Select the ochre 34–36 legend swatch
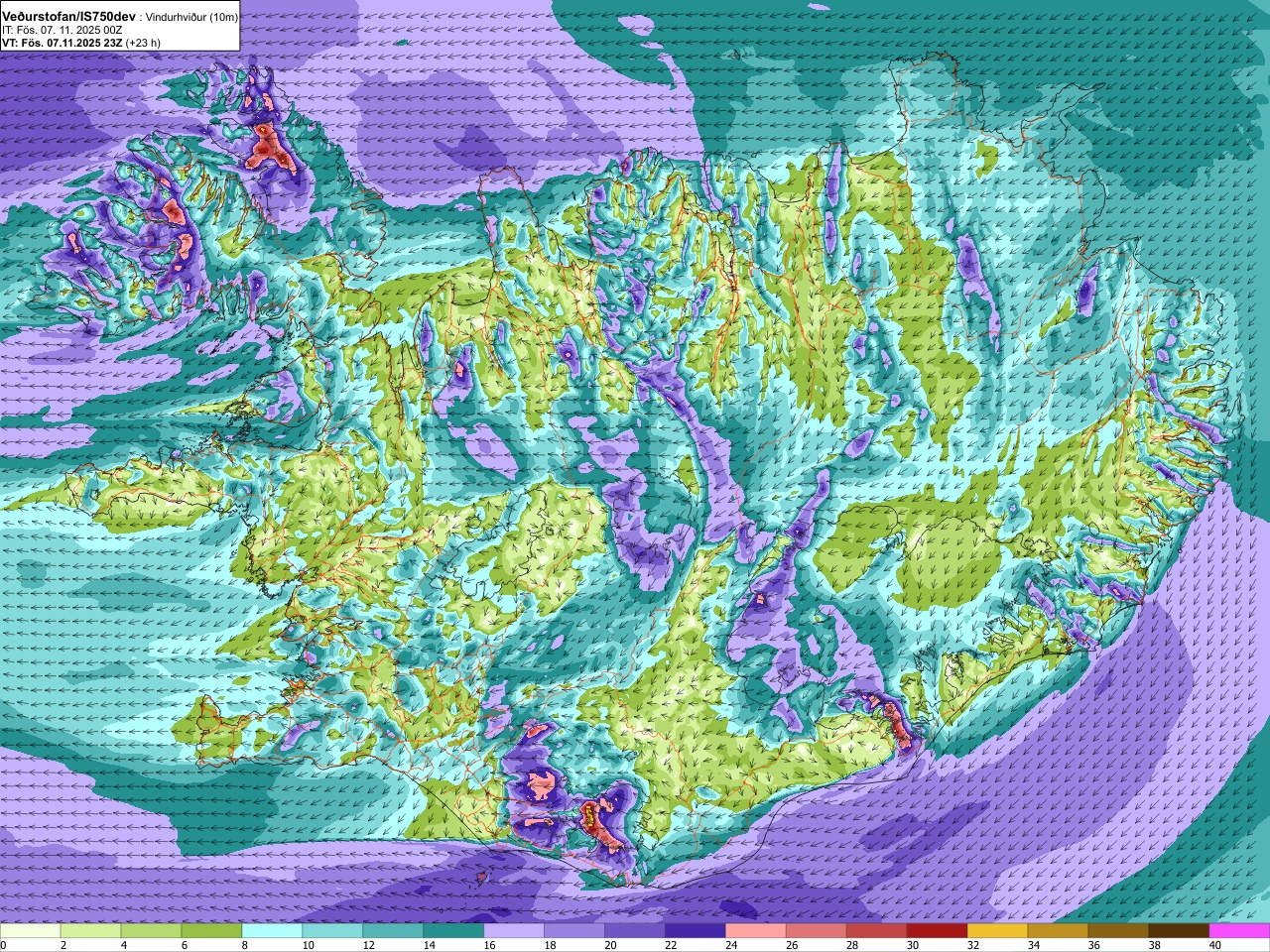 [1059, 932]
